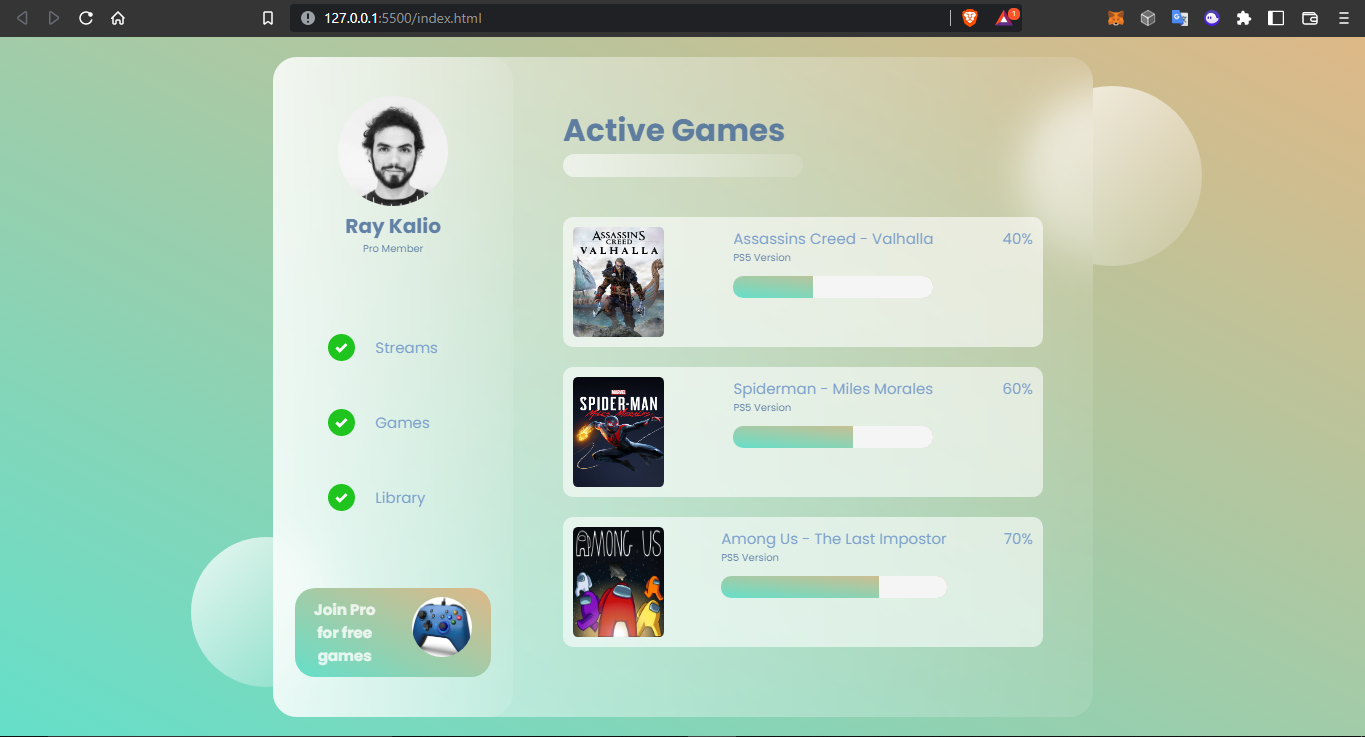Open site info icon in address bar

tap(307, 18)
